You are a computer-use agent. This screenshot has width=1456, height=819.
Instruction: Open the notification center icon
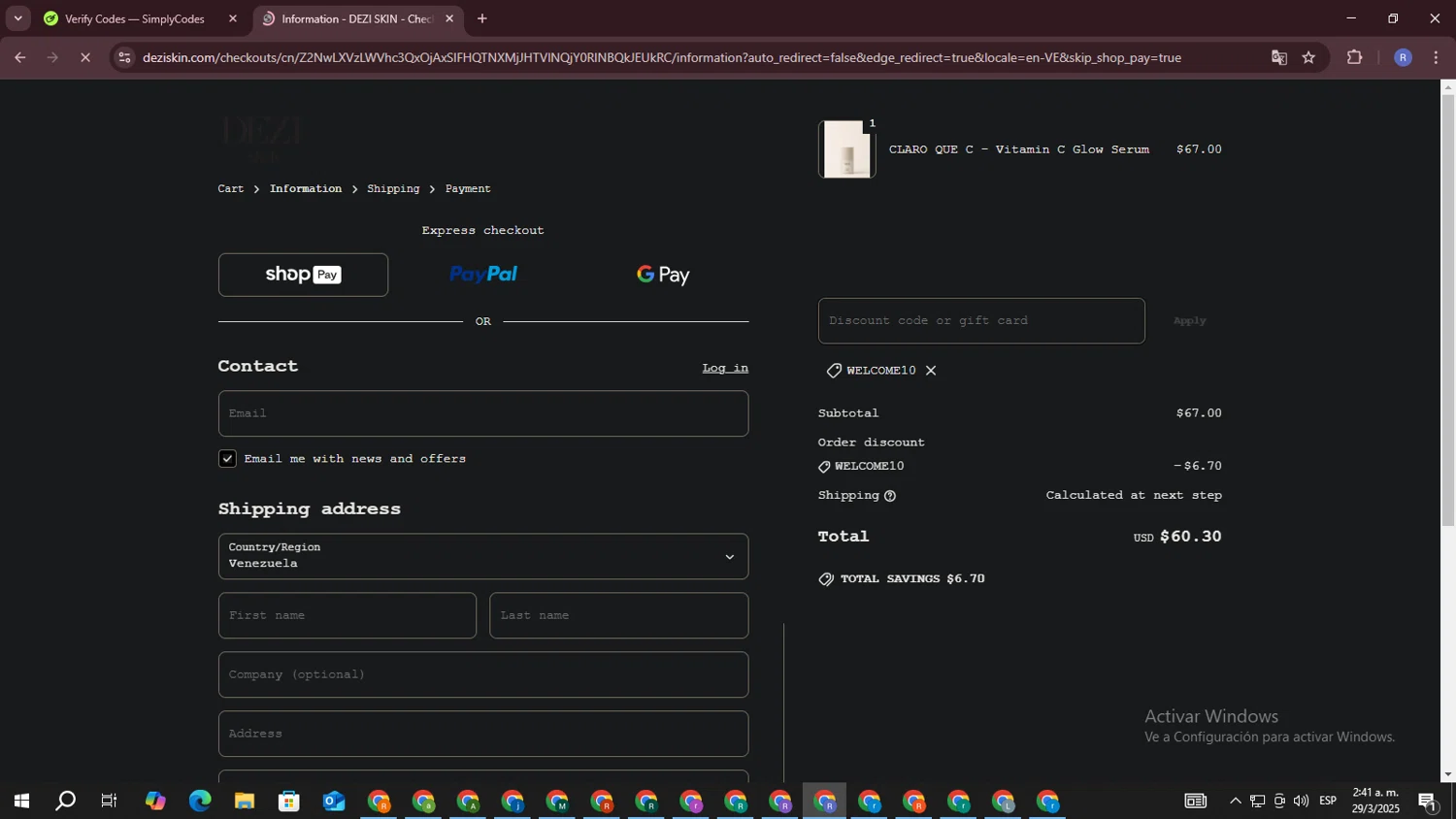(x=1428, y=801)
